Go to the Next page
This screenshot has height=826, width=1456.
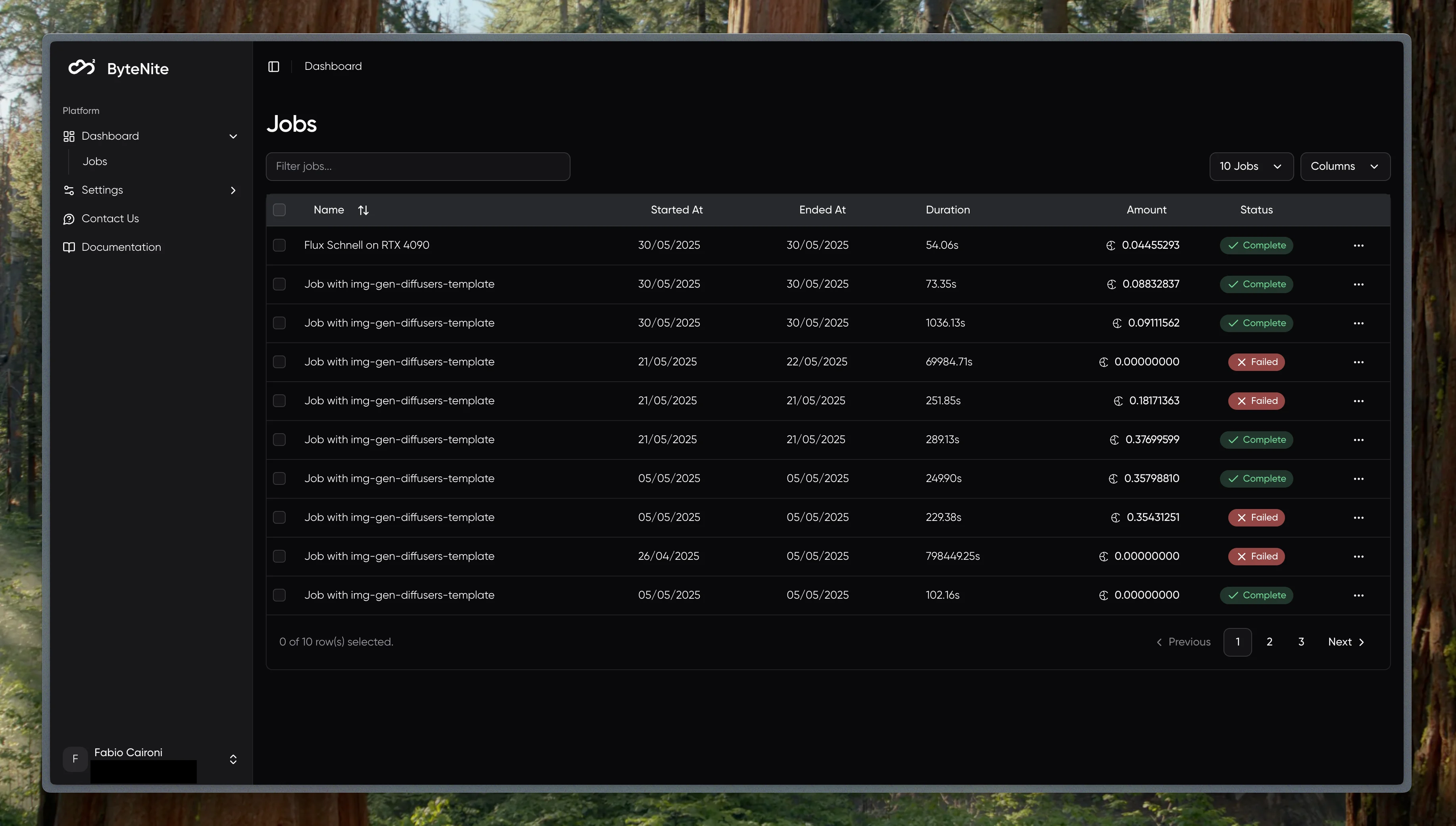click(x=1346, y=642)
